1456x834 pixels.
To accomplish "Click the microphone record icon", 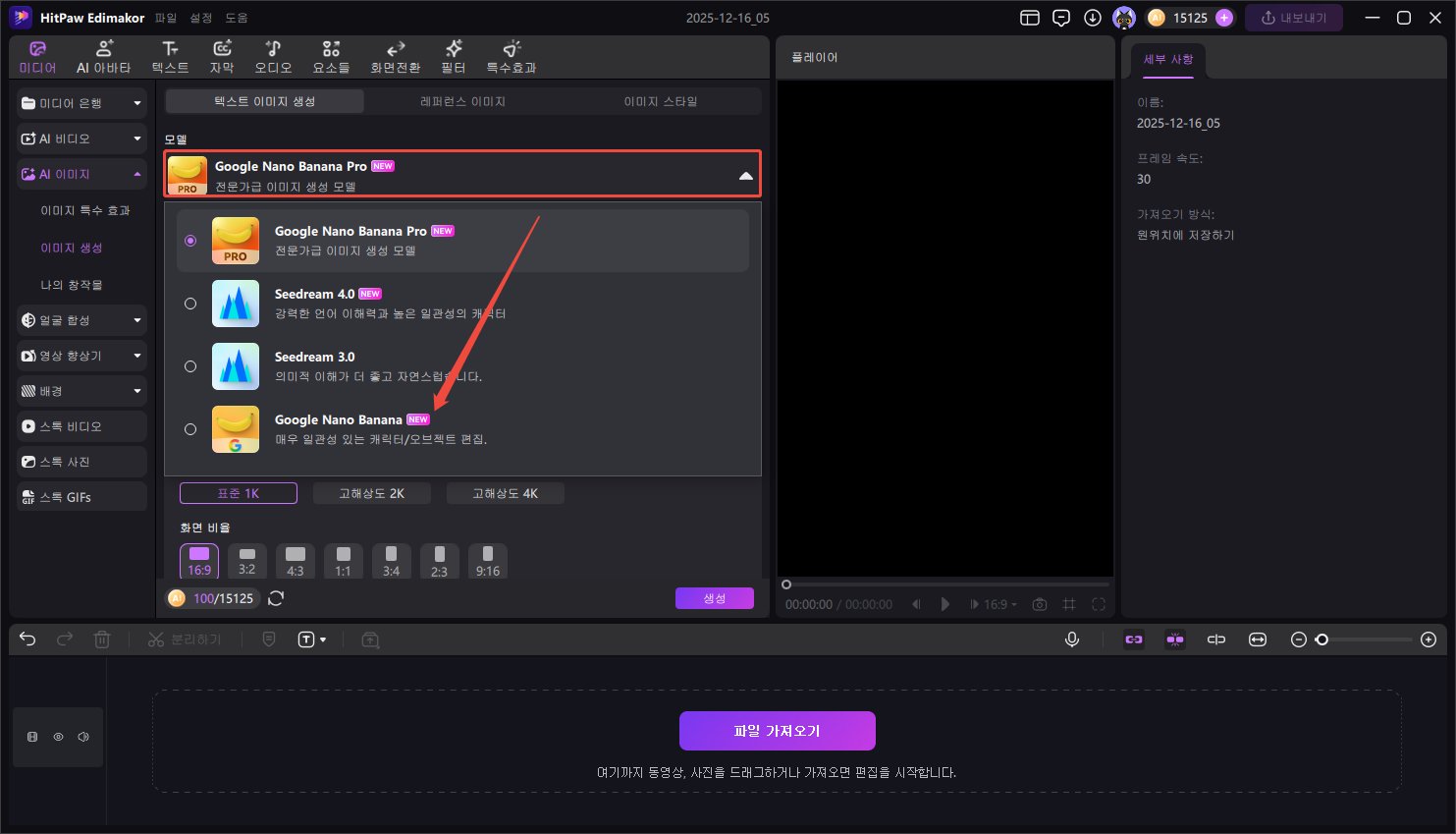I will 1072,639.
